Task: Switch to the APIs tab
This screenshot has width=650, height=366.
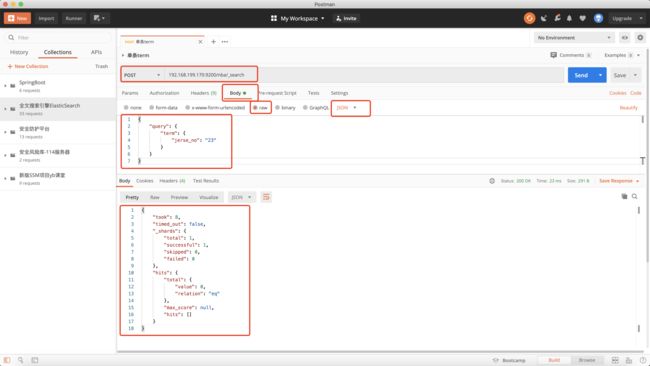Action: 96,52
